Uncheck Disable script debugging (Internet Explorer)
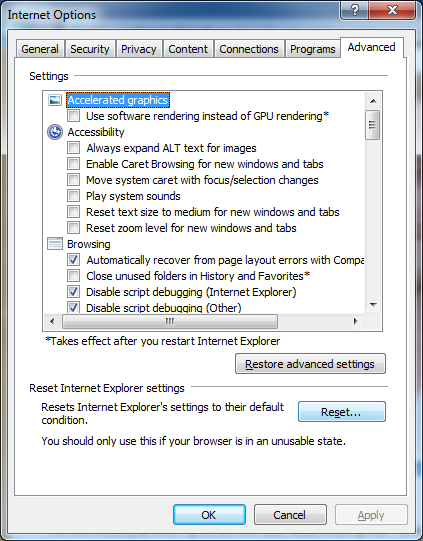This screenshot has height=541, width=423. click(x=73, y=292)
